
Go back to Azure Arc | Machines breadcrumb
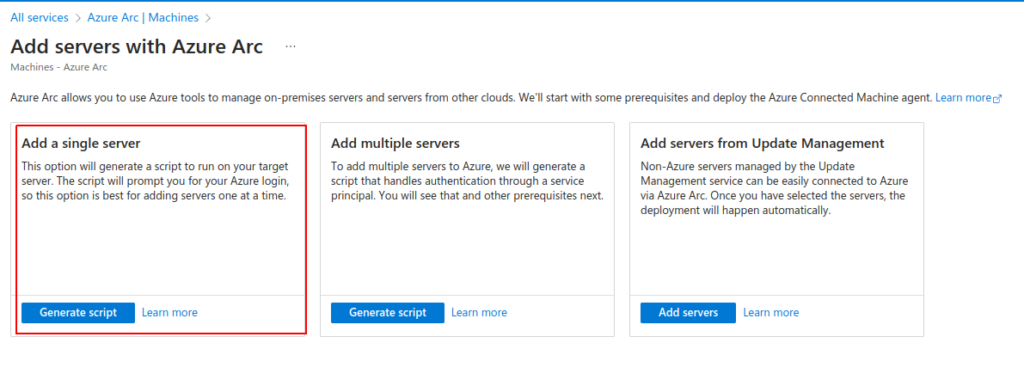tap(143, 18)
